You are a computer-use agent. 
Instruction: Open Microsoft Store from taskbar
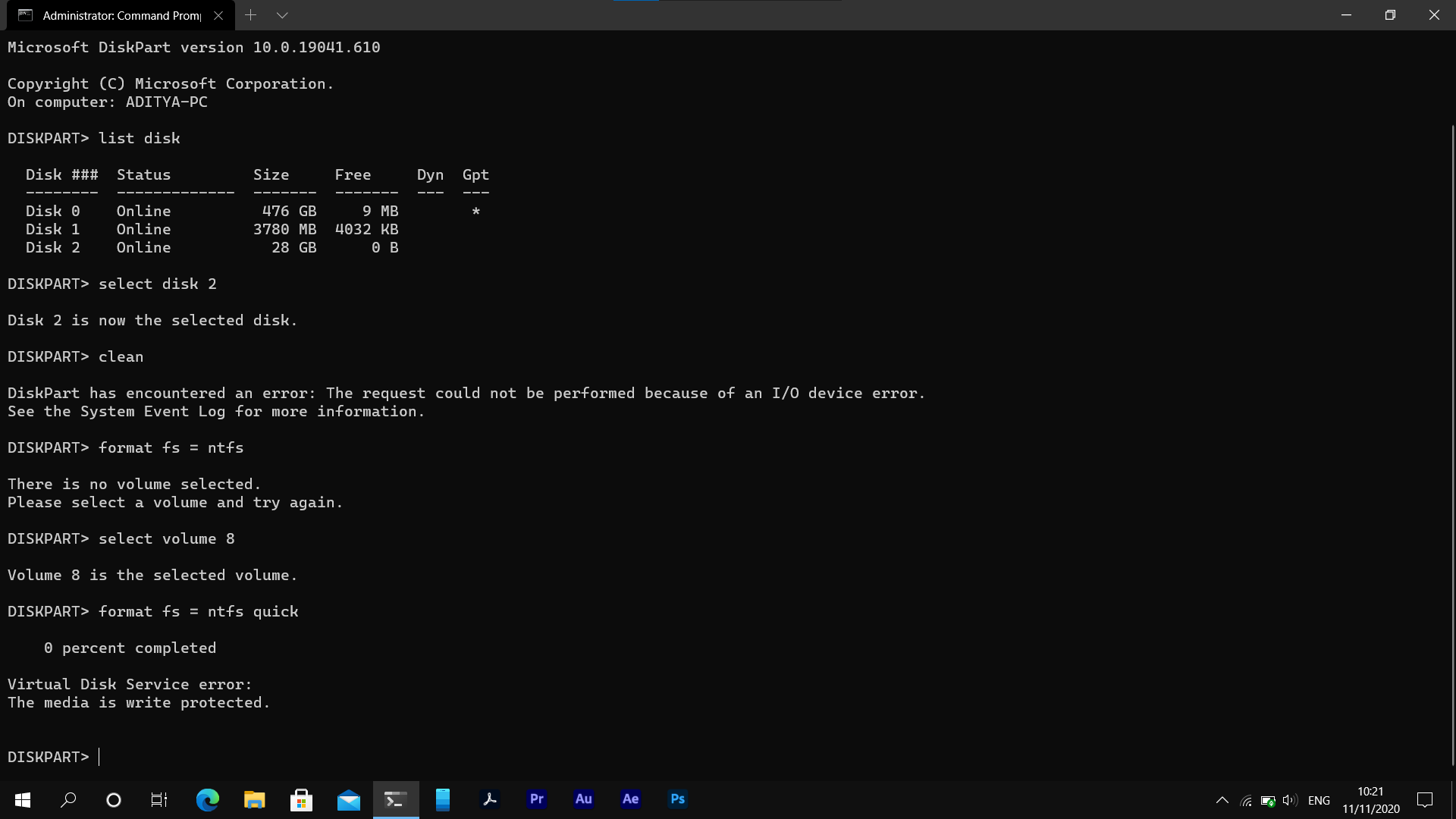tap(301, 799)
